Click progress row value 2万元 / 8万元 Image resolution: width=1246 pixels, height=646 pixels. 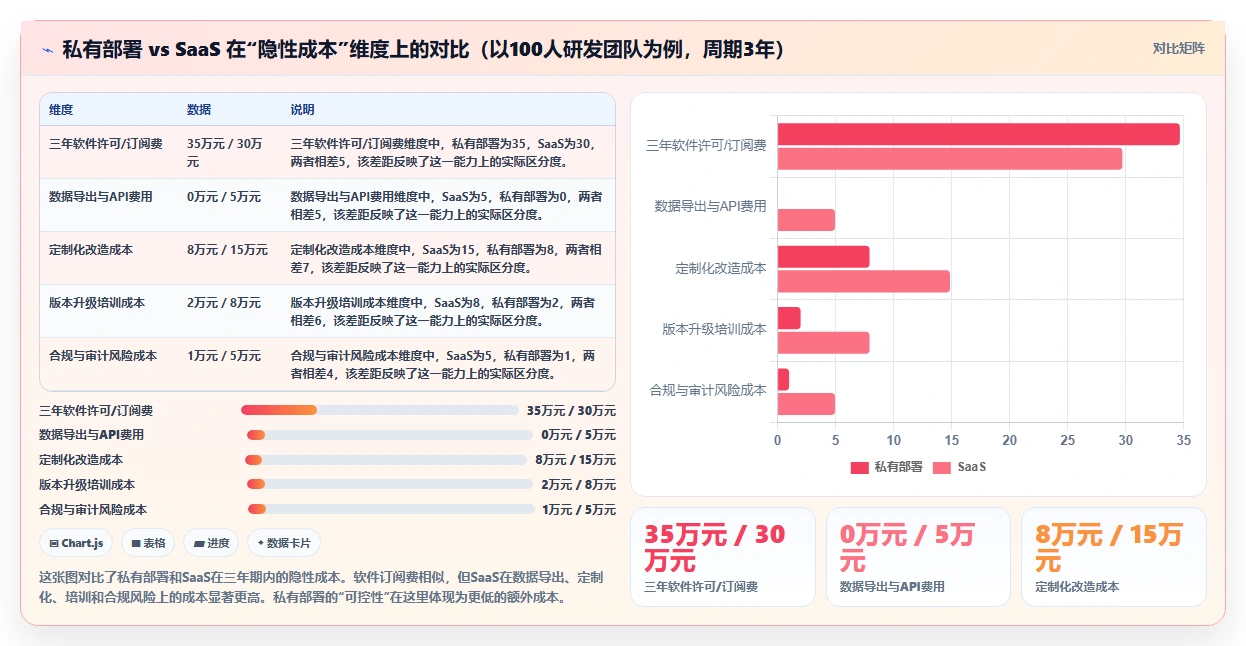tap(578, 485)
